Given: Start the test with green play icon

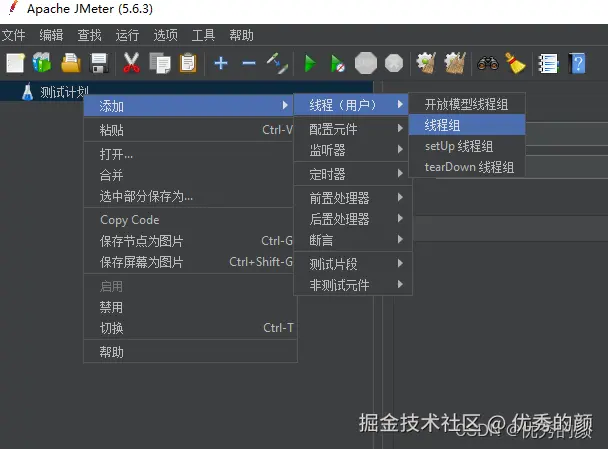Looking at the screenshot, I should click(x=310, y=63).
